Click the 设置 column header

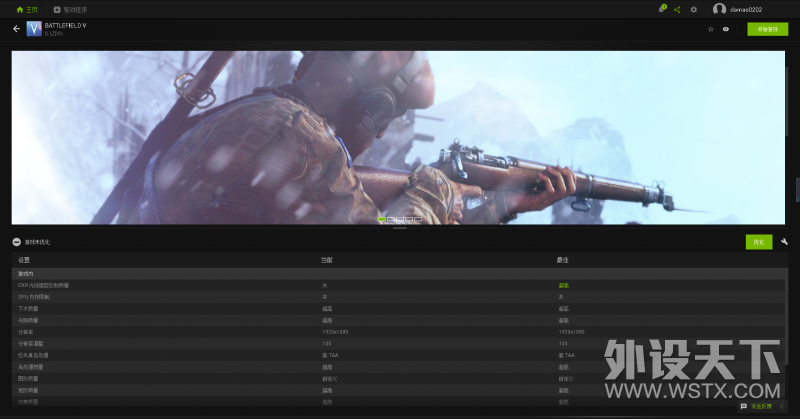[x=24, y=260]
